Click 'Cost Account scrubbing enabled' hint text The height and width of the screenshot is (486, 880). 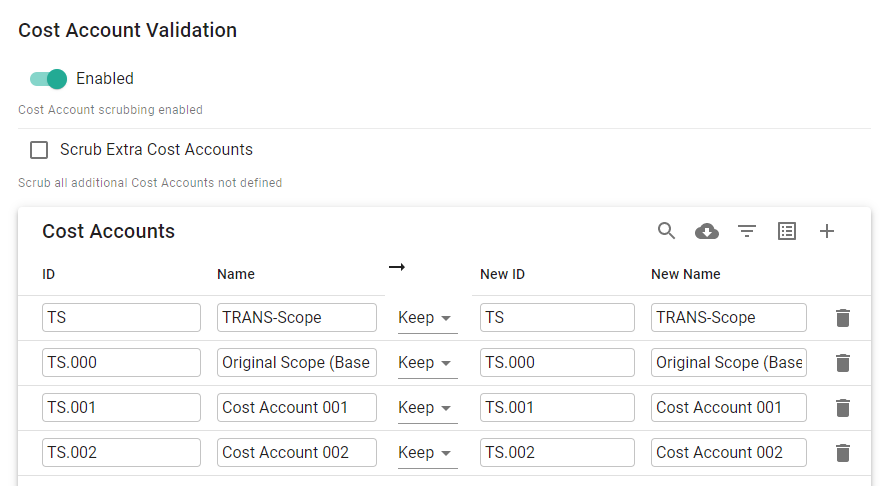coord(110,110)
